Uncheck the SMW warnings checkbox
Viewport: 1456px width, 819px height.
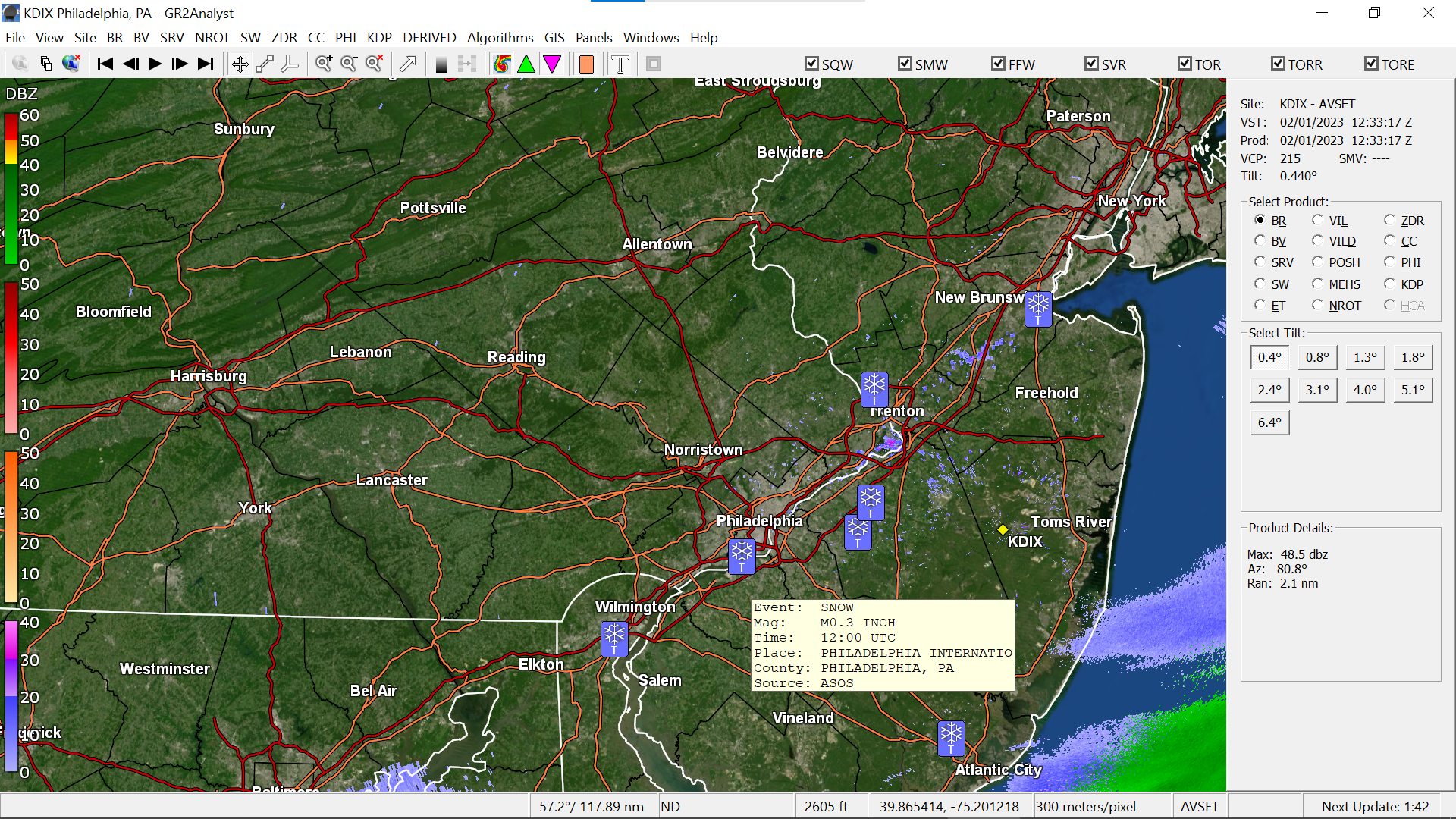905,64
